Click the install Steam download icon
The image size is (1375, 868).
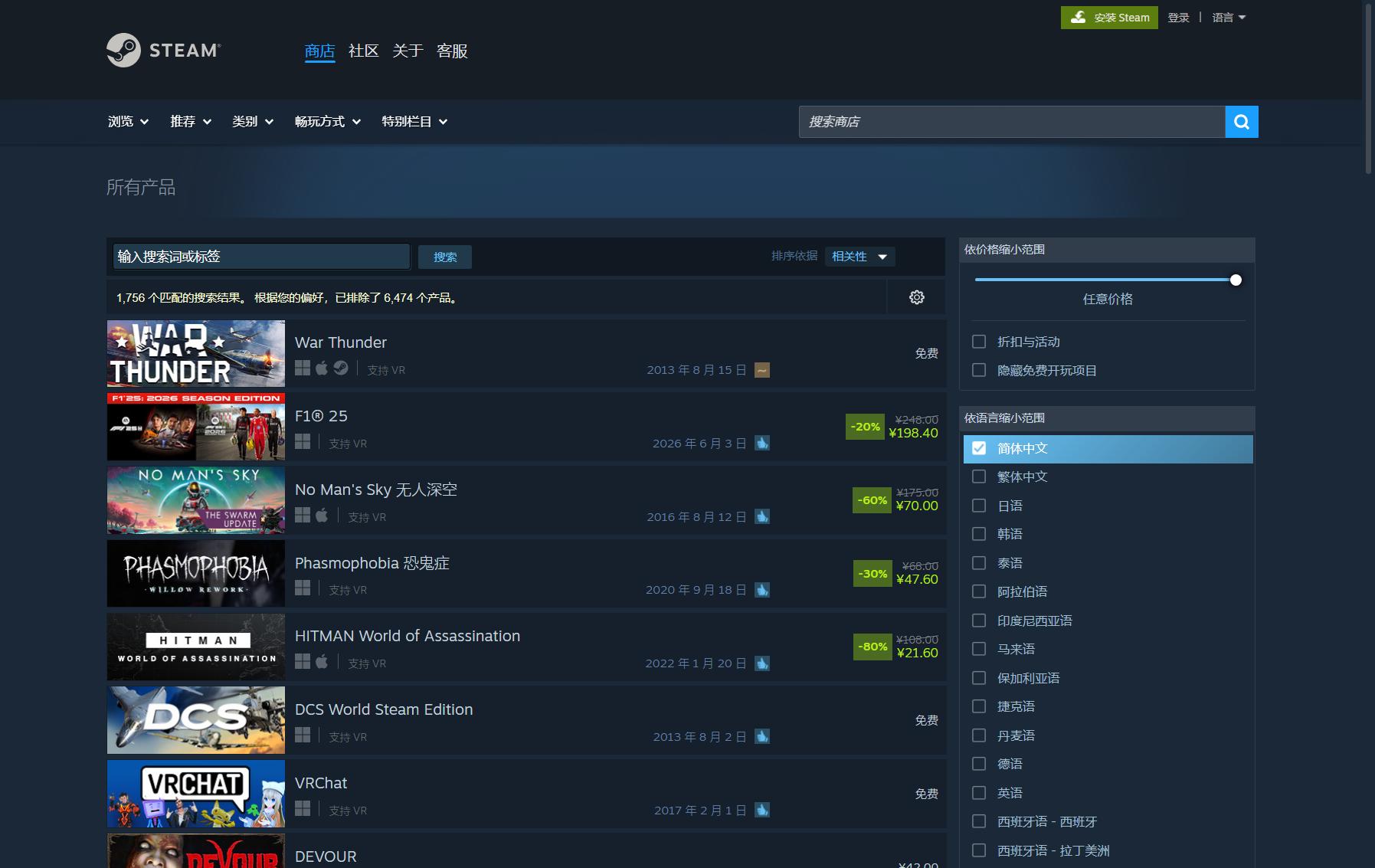tap(1078, 17)
